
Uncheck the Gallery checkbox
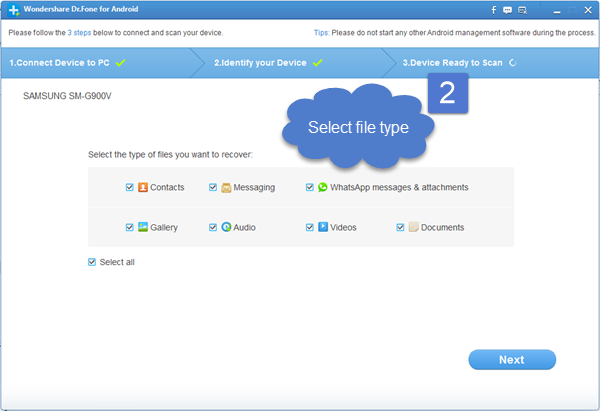pos(129,227)
